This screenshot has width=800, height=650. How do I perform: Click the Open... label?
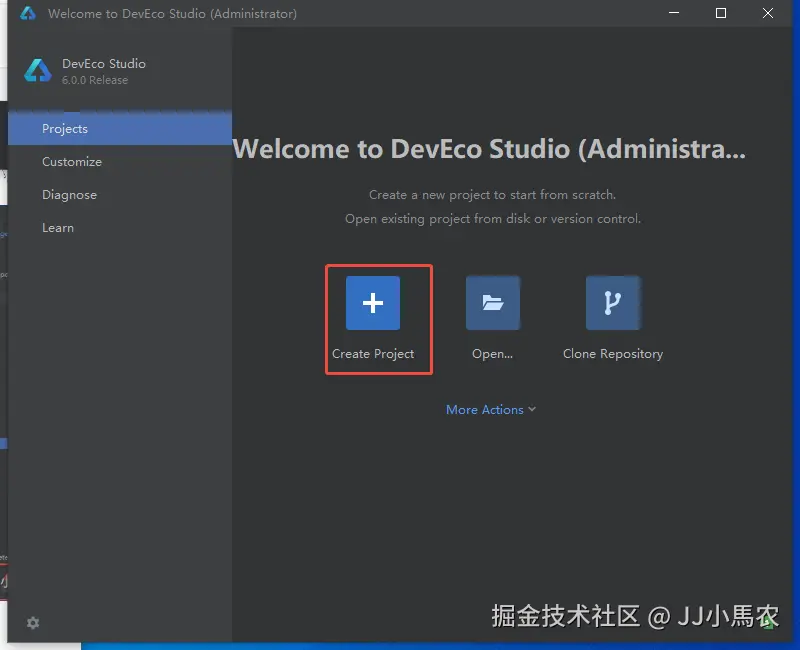point(492,354)
